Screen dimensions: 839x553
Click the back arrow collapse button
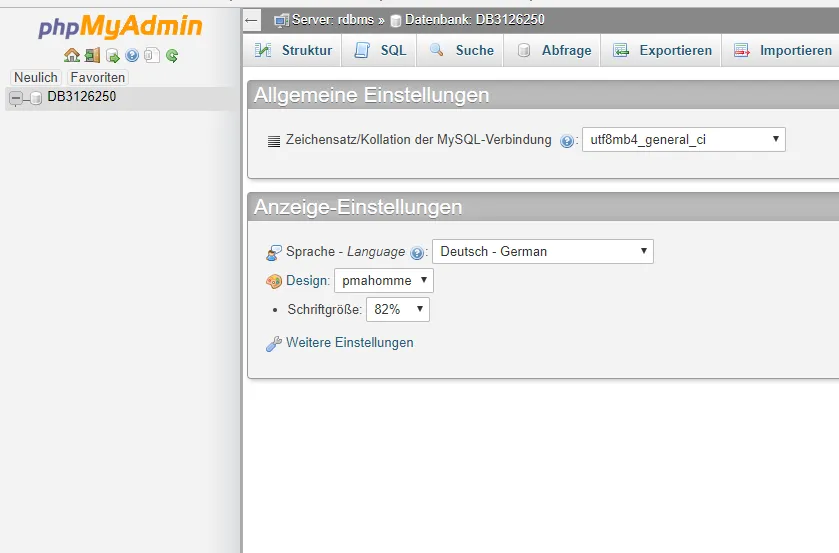pos(251,21)
